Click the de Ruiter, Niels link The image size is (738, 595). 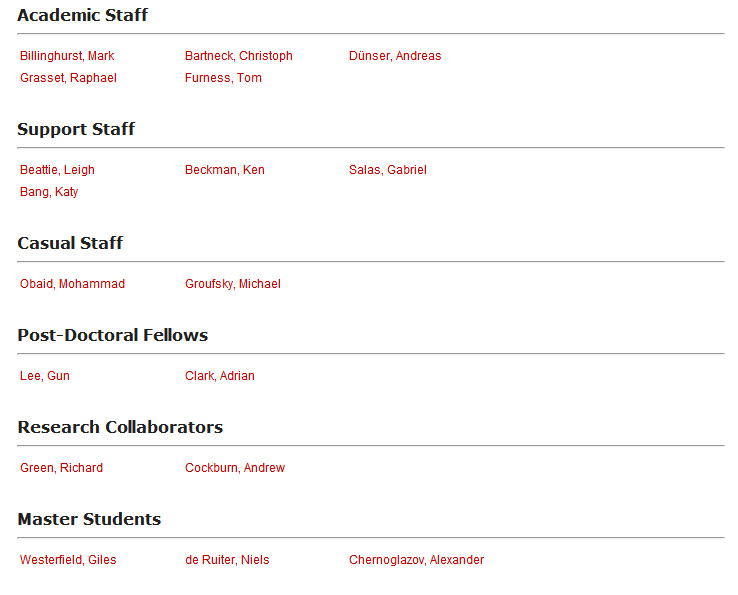[x=226, y=560]
